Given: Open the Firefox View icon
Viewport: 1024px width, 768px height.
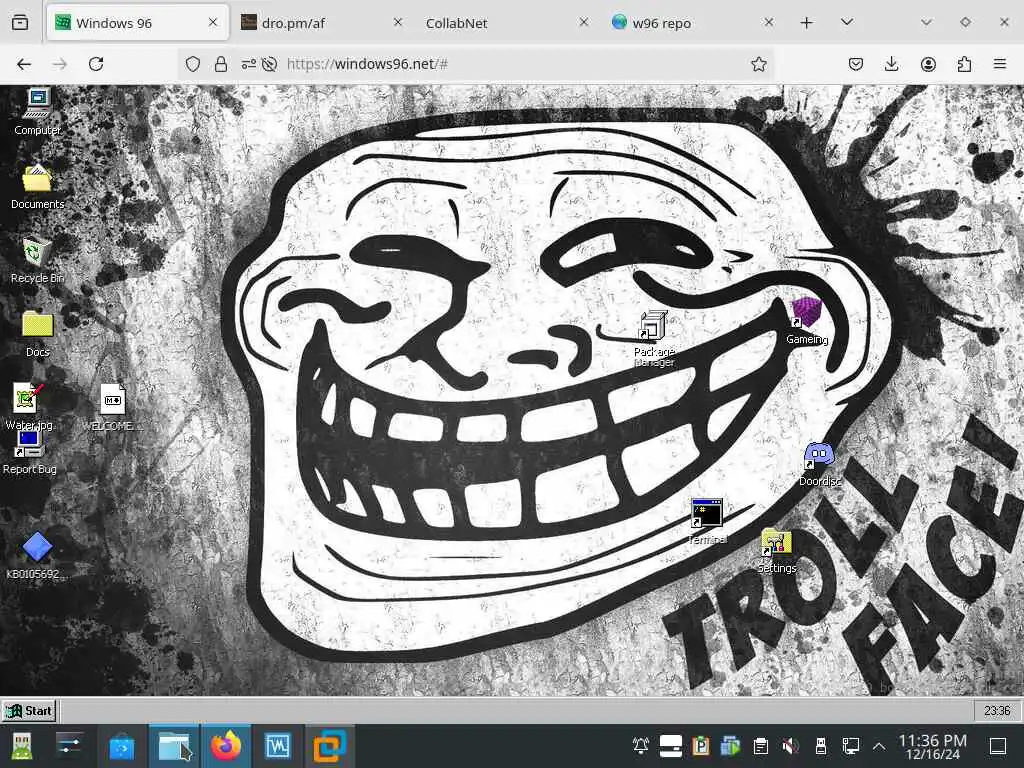Looking at the screenshot, I should [x=20, y=23].
